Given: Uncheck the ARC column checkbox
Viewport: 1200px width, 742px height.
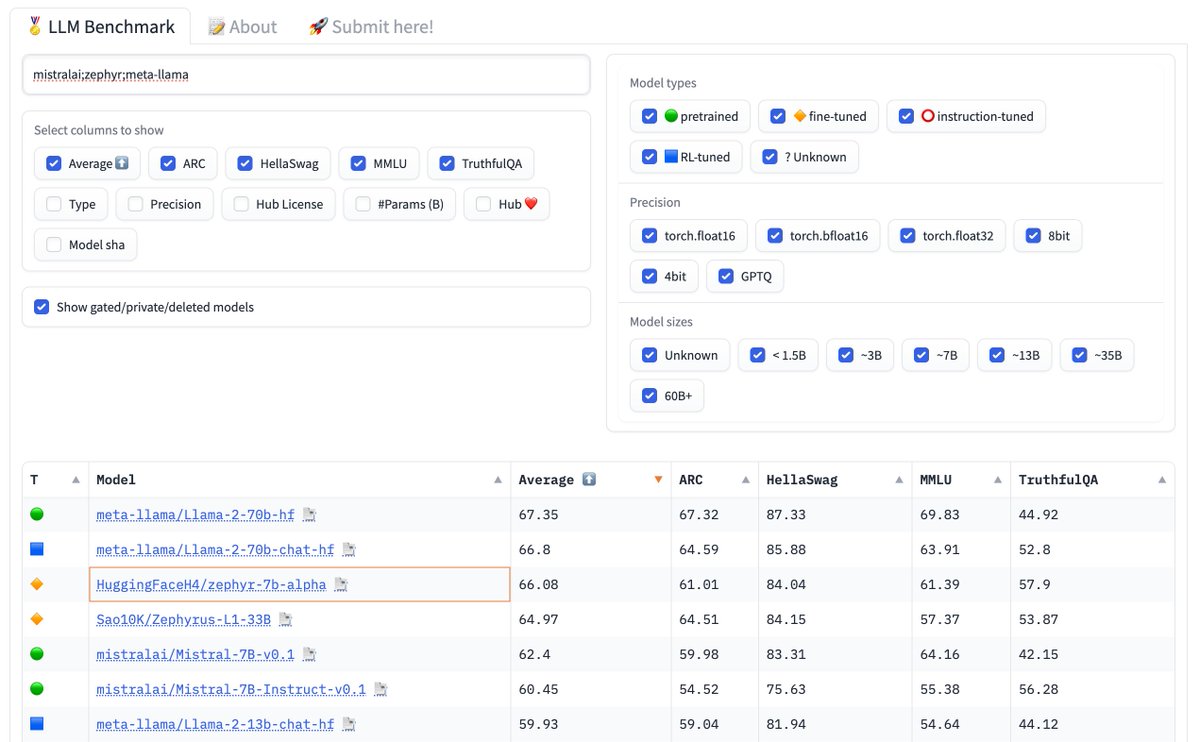Looking at the screenshot, I should pos(168,164).
